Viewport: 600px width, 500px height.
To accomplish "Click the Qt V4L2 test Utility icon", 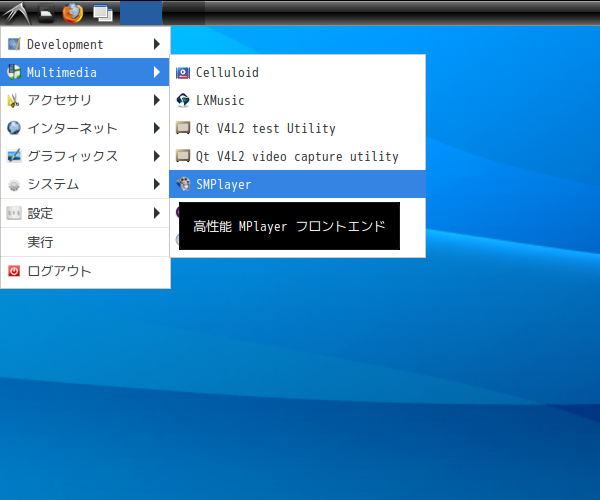I will [x=183, y=128].
